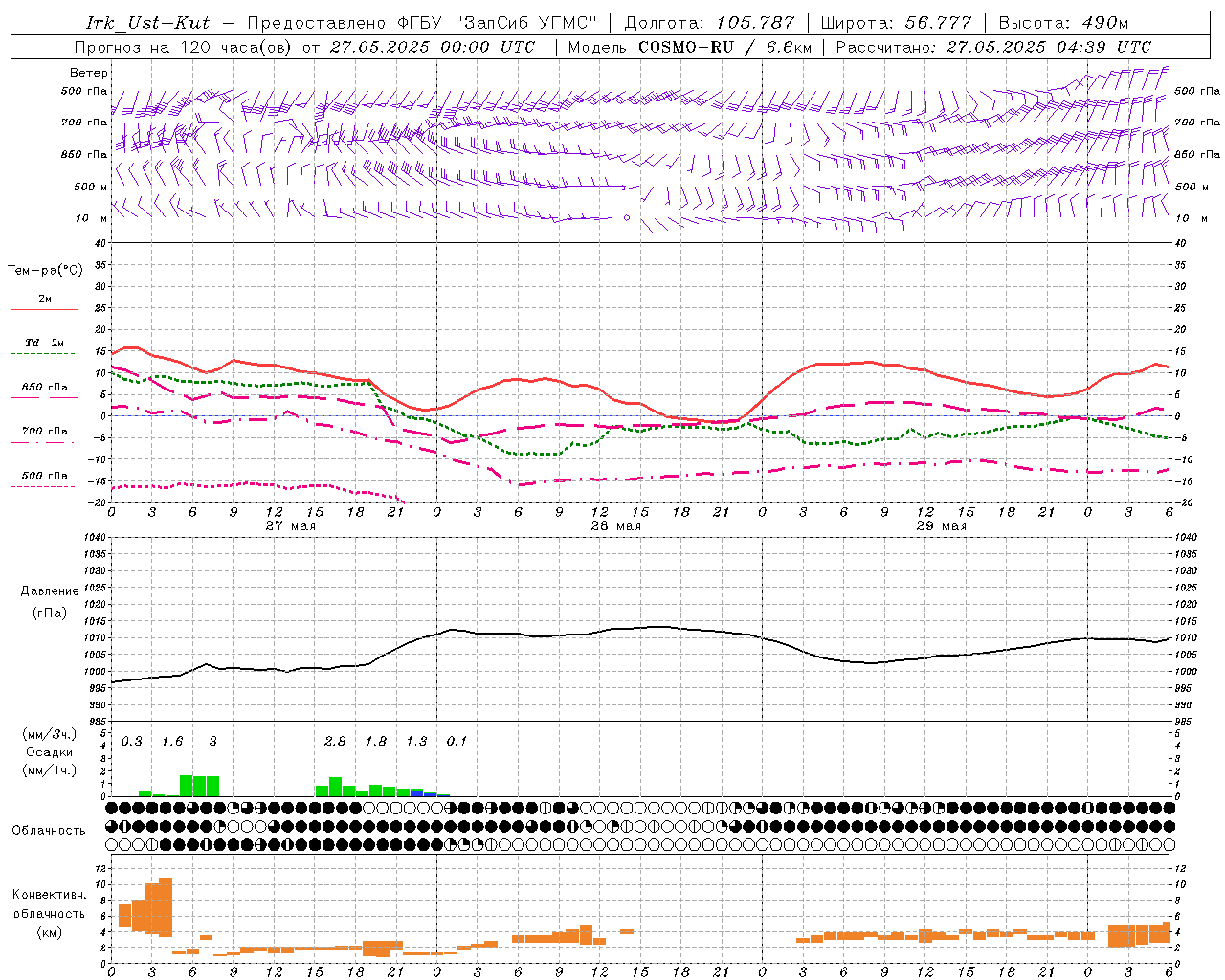
Task: Click the 27 мая date label
Action: point(290,525)
